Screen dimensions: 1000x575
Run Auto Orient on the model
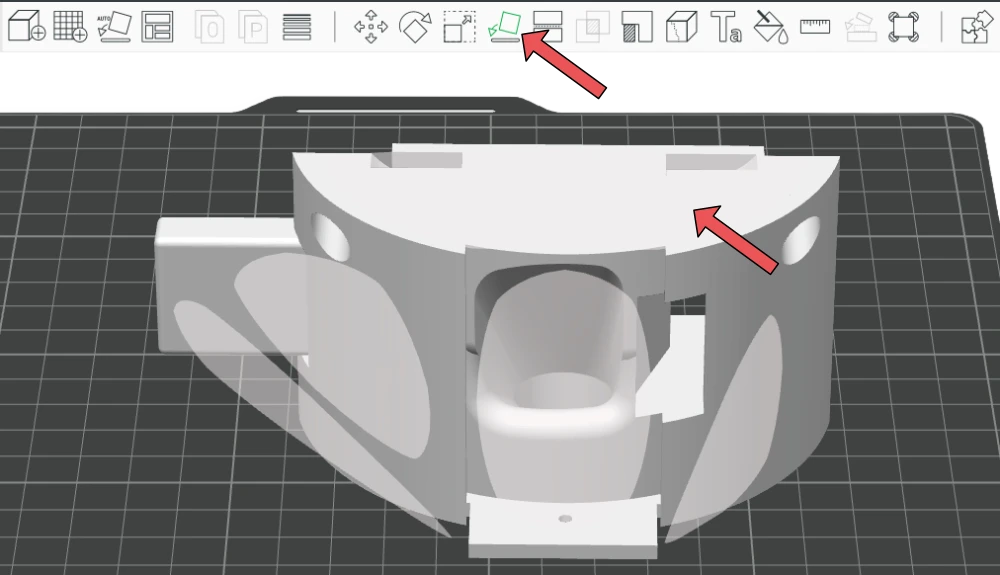(x=113, y=27)
